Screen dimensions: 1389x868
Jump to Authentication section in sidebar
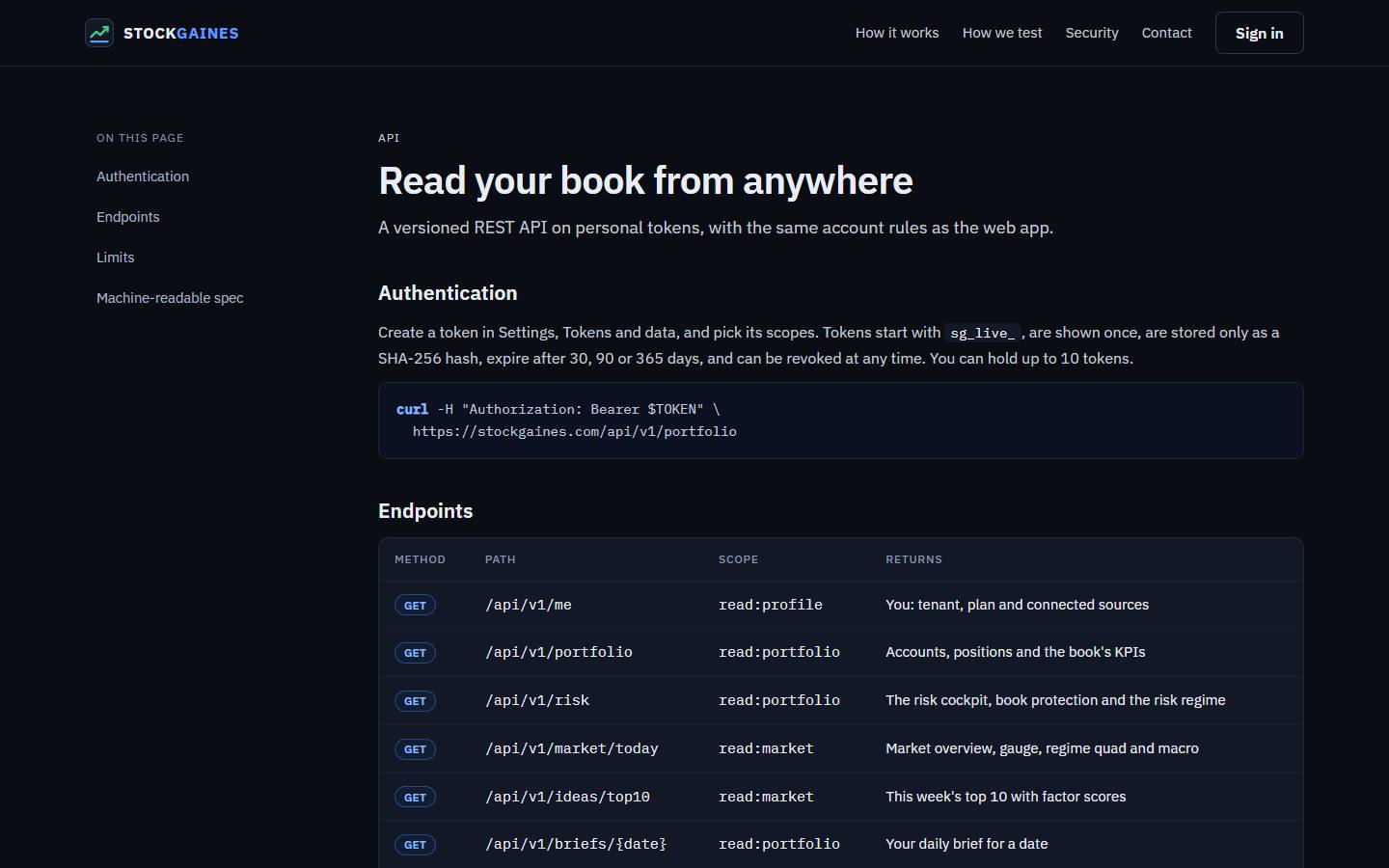click(143, 176)
